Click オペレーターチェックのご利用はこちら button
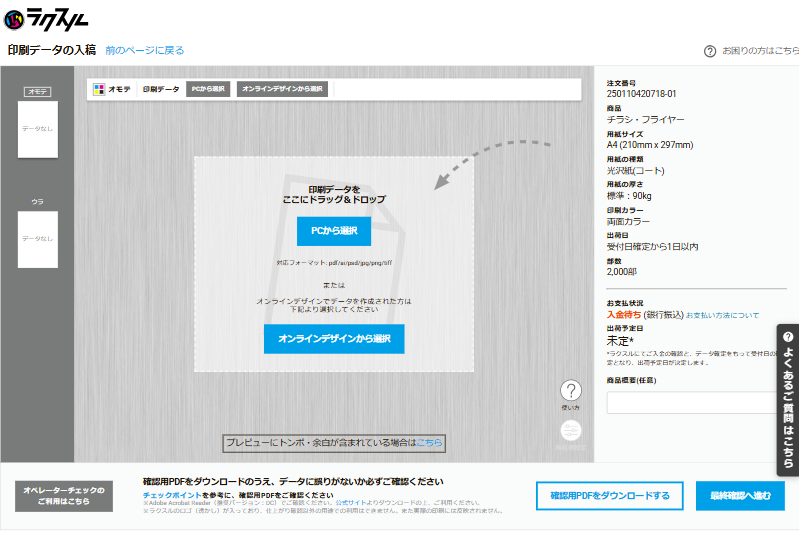 coord(64,495)
